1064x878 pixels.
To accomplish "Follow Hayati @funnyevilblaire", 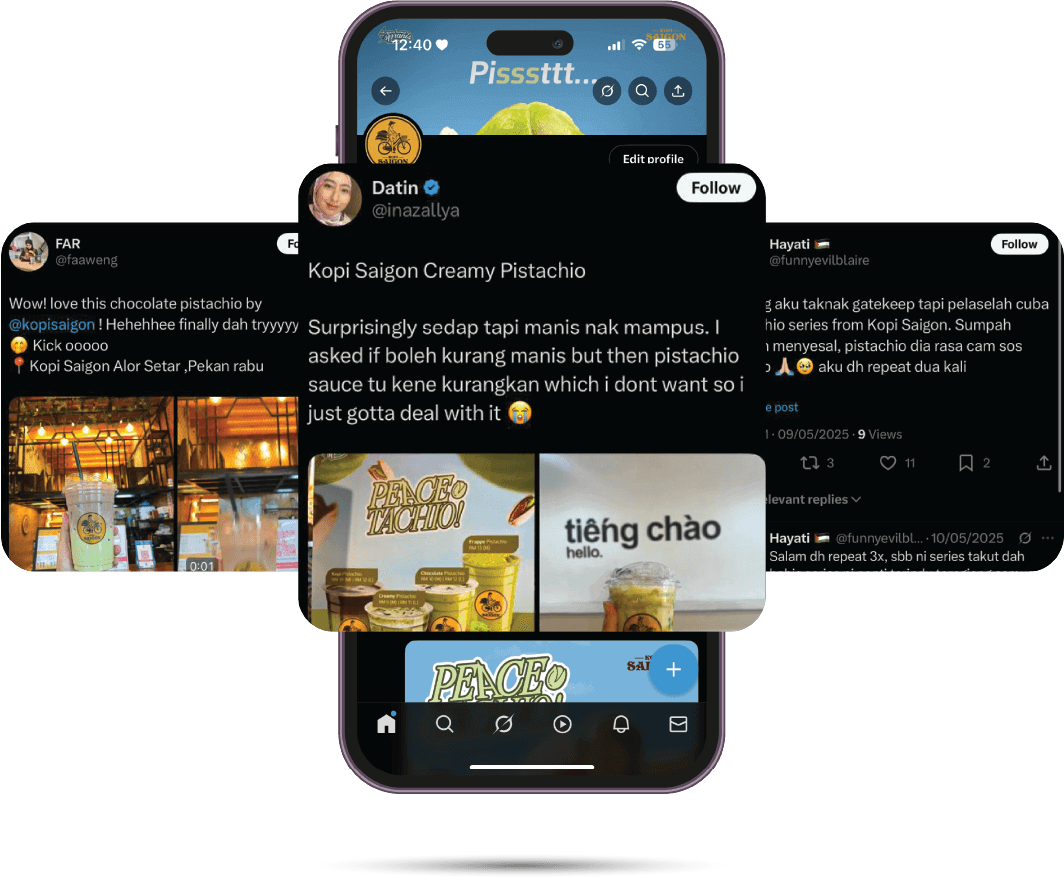I will click(1019, 244).
